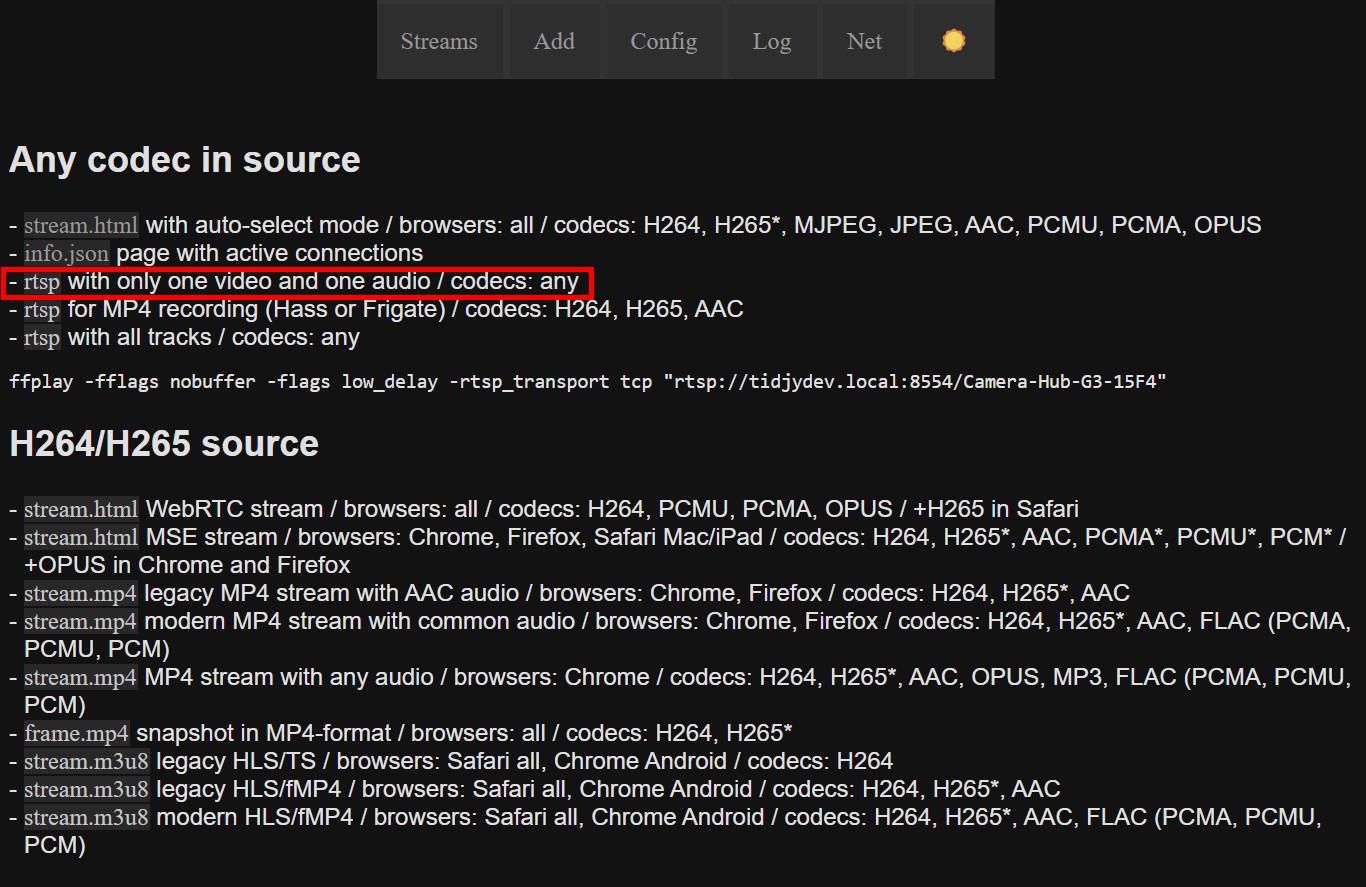Click '+OPUS in Chrome and Firefox' text
This screenshot has width=1366, height=887.
pyautogui.click(x=187, y=566)
